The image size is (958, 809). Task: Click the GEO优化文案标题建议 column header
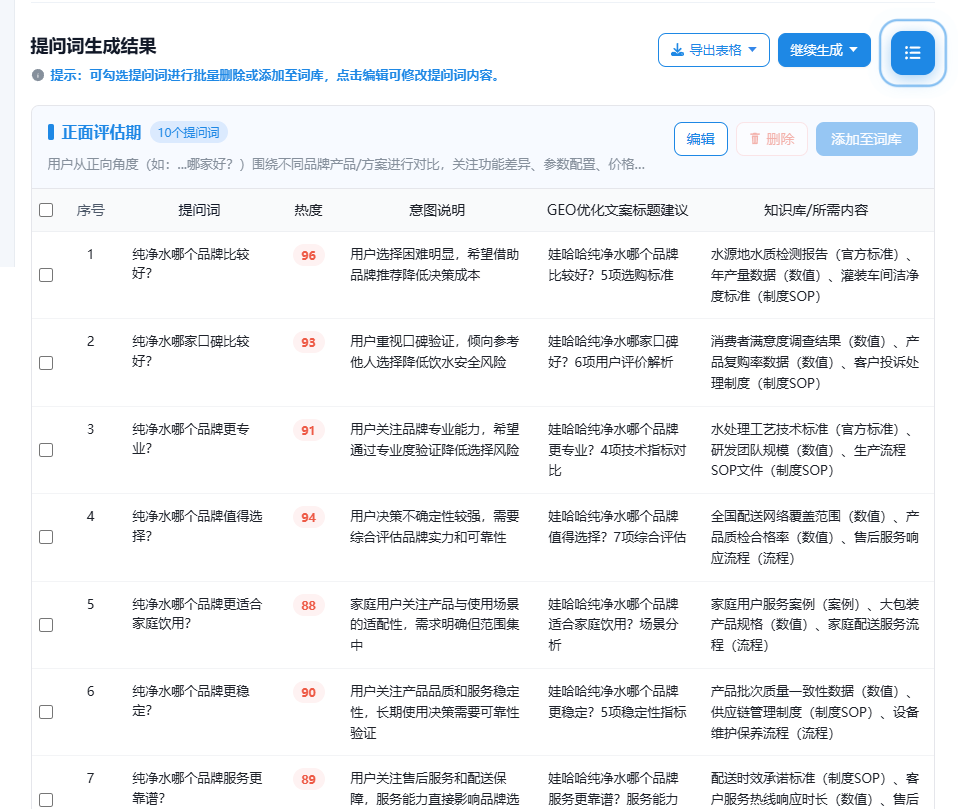coord(617,210)
